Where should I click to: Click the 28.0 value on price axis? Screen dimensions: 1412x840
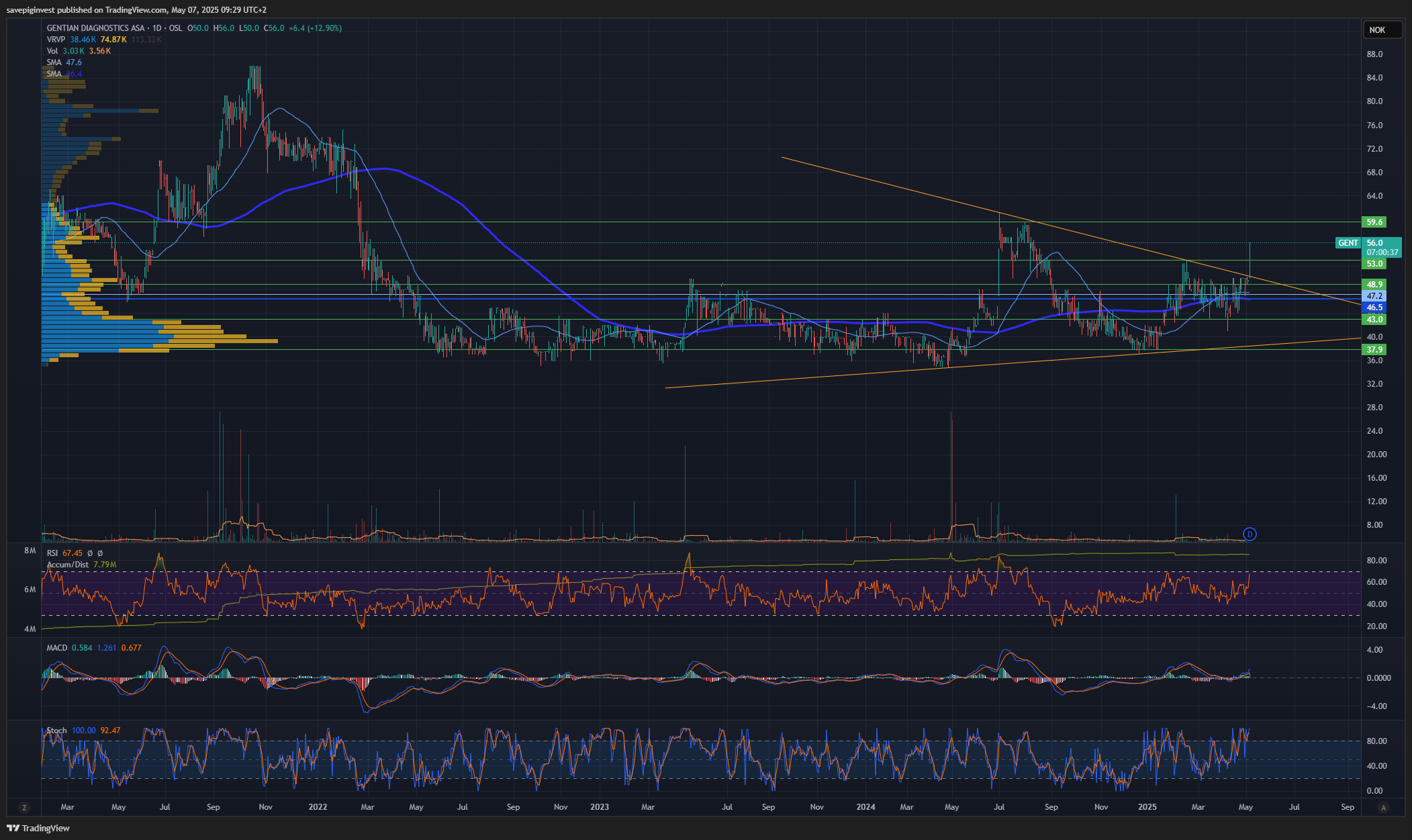point(1374,408)
